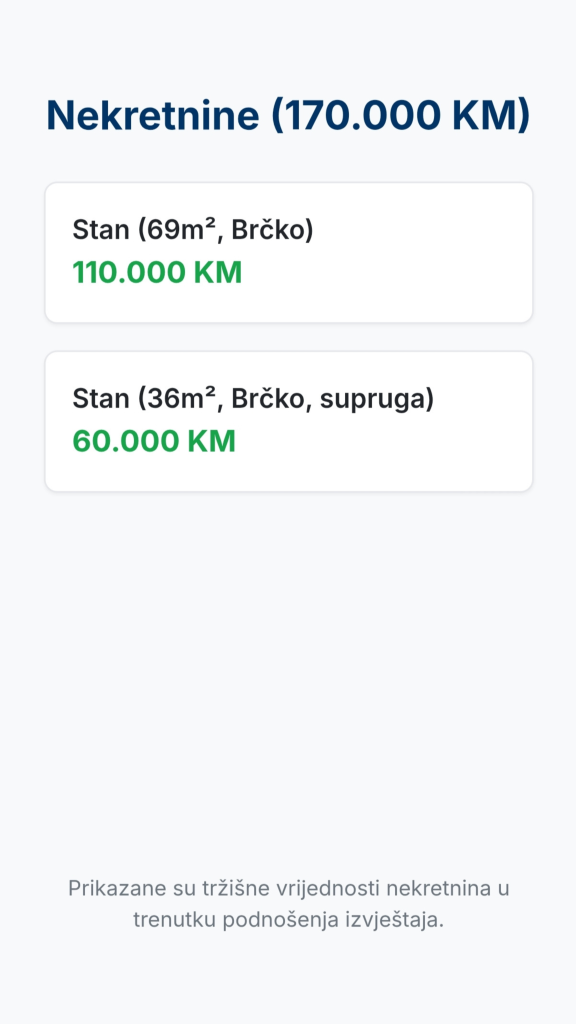The image size is (576, 1024).
Task: Select the green 60.000 KM value
Action: click(153, 441)
